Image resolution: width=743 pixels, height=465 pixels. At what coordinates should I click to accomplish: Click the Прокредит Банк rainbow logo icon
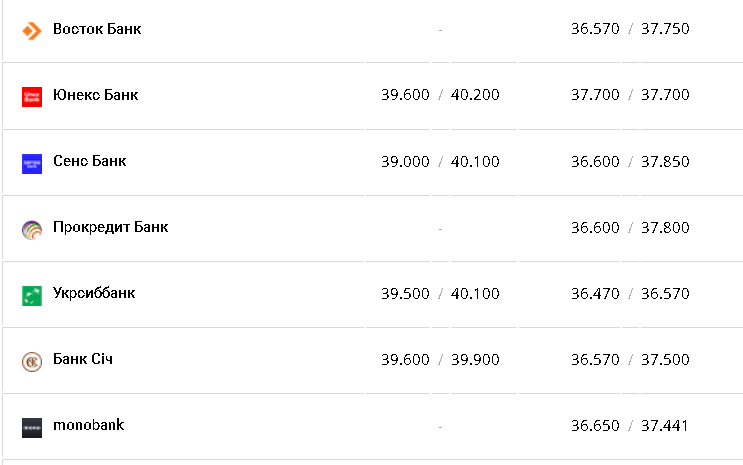(32, 229)
